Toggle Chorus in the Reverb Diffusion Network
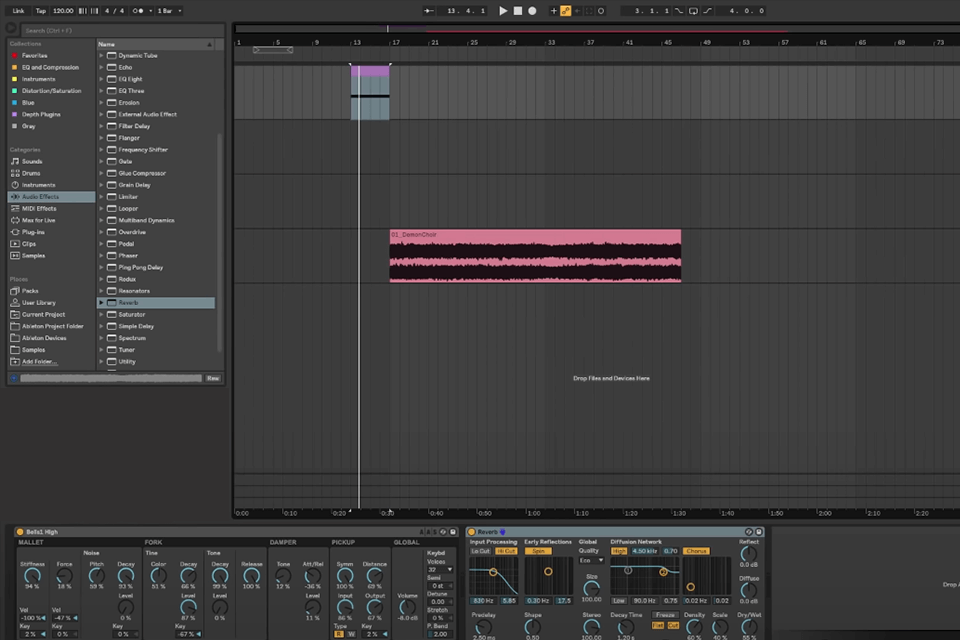Image resolution: width=960 pixels, height=640 pixels. click(x=697, y=551)
